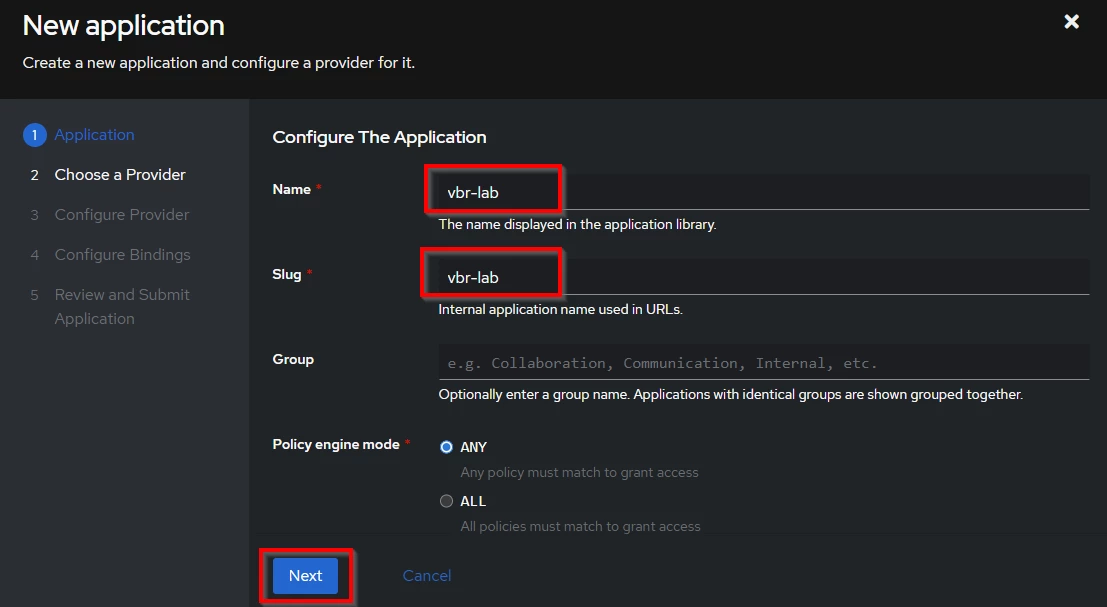Choose the ALL policy engine mode
The image size is (1107, 607).
pos(446,501)
